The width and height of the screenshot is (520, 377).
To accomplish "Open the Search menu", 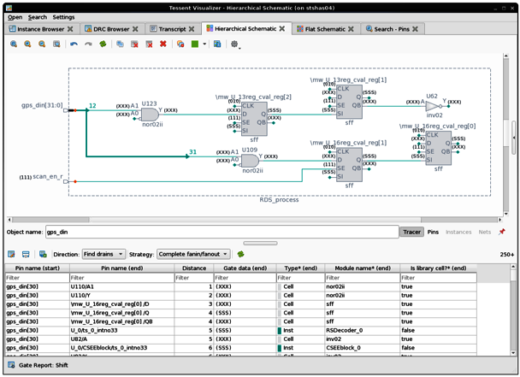I will pyautogui.click(x=37, y=17).
